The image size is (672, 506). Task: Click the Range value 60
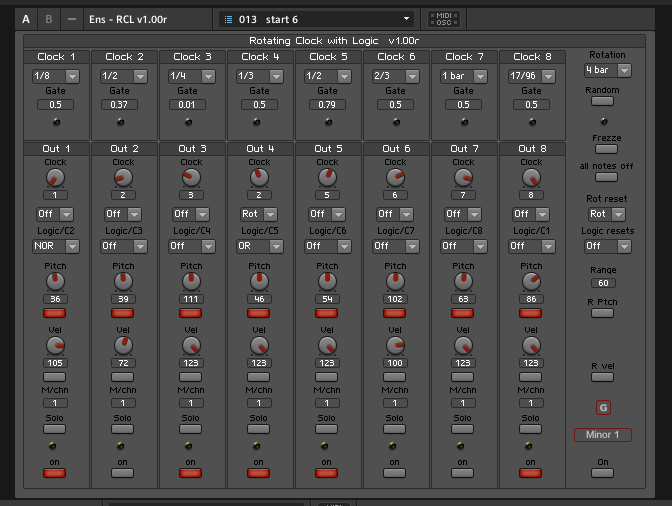pyautogui.click(x=603, y=283)
